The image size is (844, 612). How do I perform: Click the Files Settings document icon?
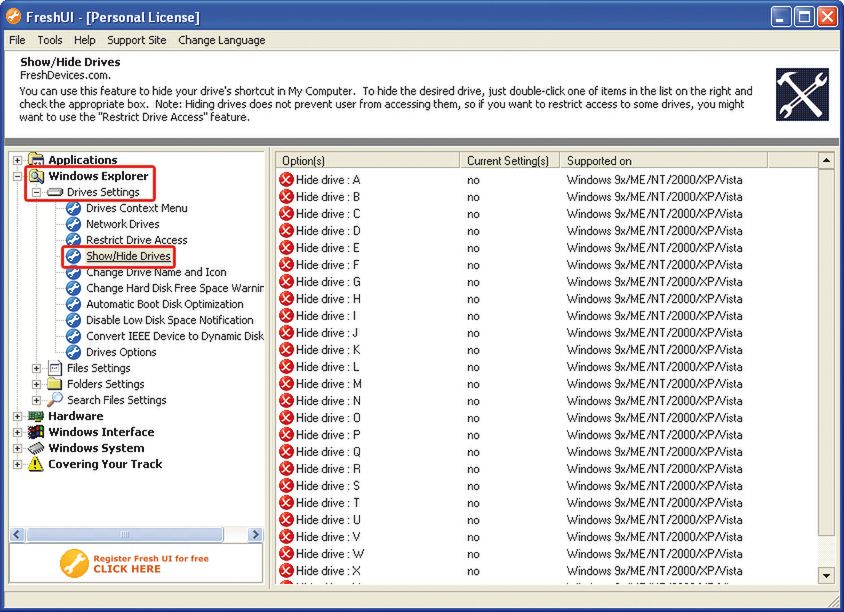point(55,368)
